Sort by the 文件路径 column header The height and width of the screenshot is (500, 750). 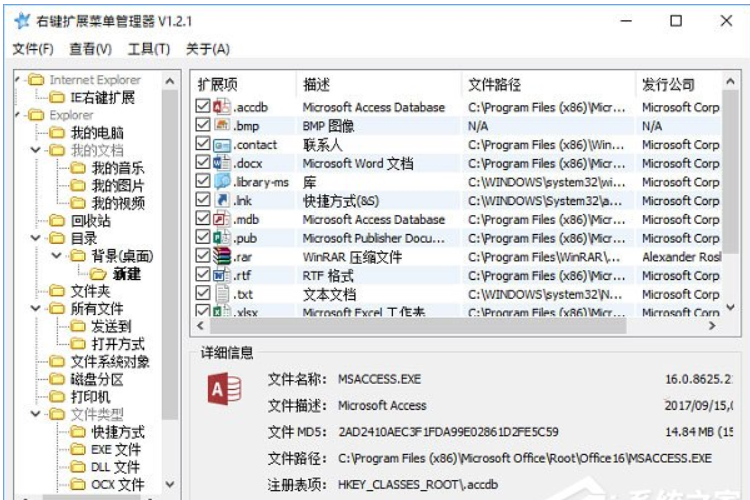coord(549,85)
